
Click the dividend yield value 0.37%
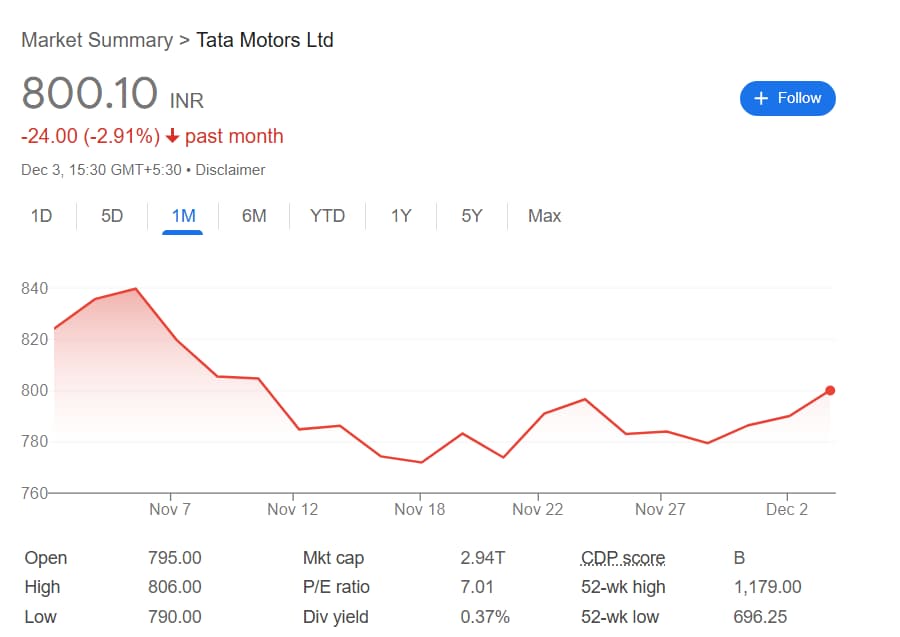(x=485, y=617)
